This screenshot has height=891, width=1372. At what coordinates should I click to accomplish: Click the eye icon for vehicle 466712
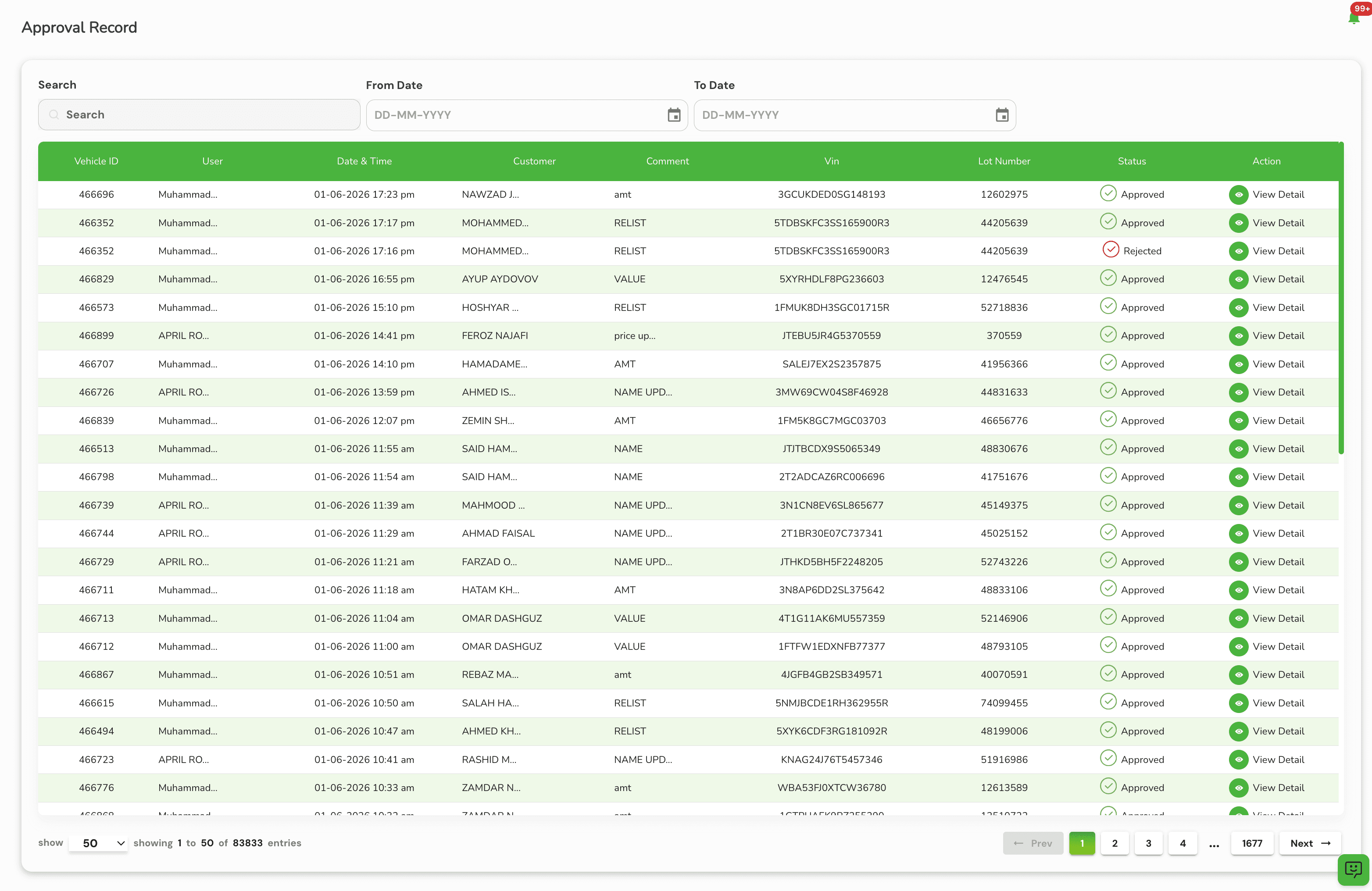pos(1239,647)
